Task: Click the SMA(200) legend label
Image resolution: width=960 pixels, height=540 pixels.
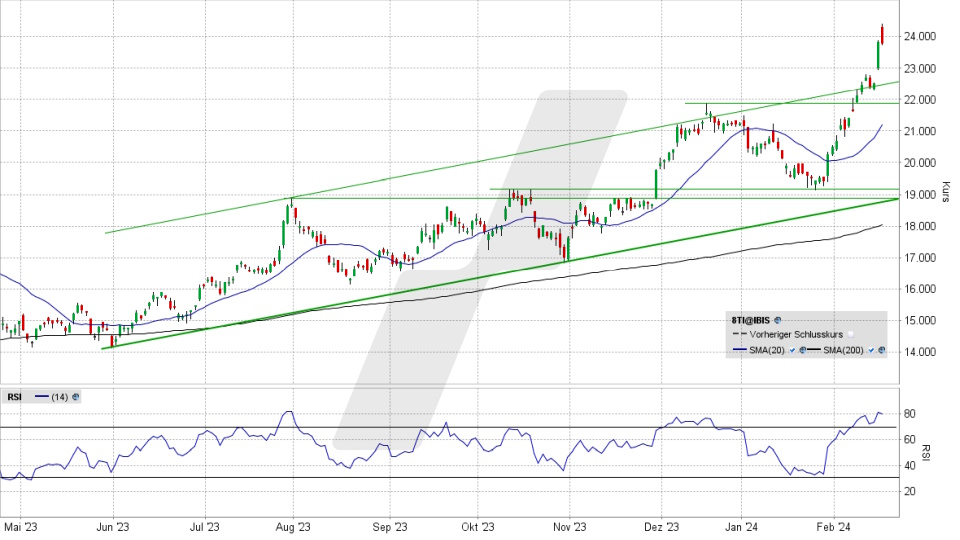Action: (x=843, y=350)
